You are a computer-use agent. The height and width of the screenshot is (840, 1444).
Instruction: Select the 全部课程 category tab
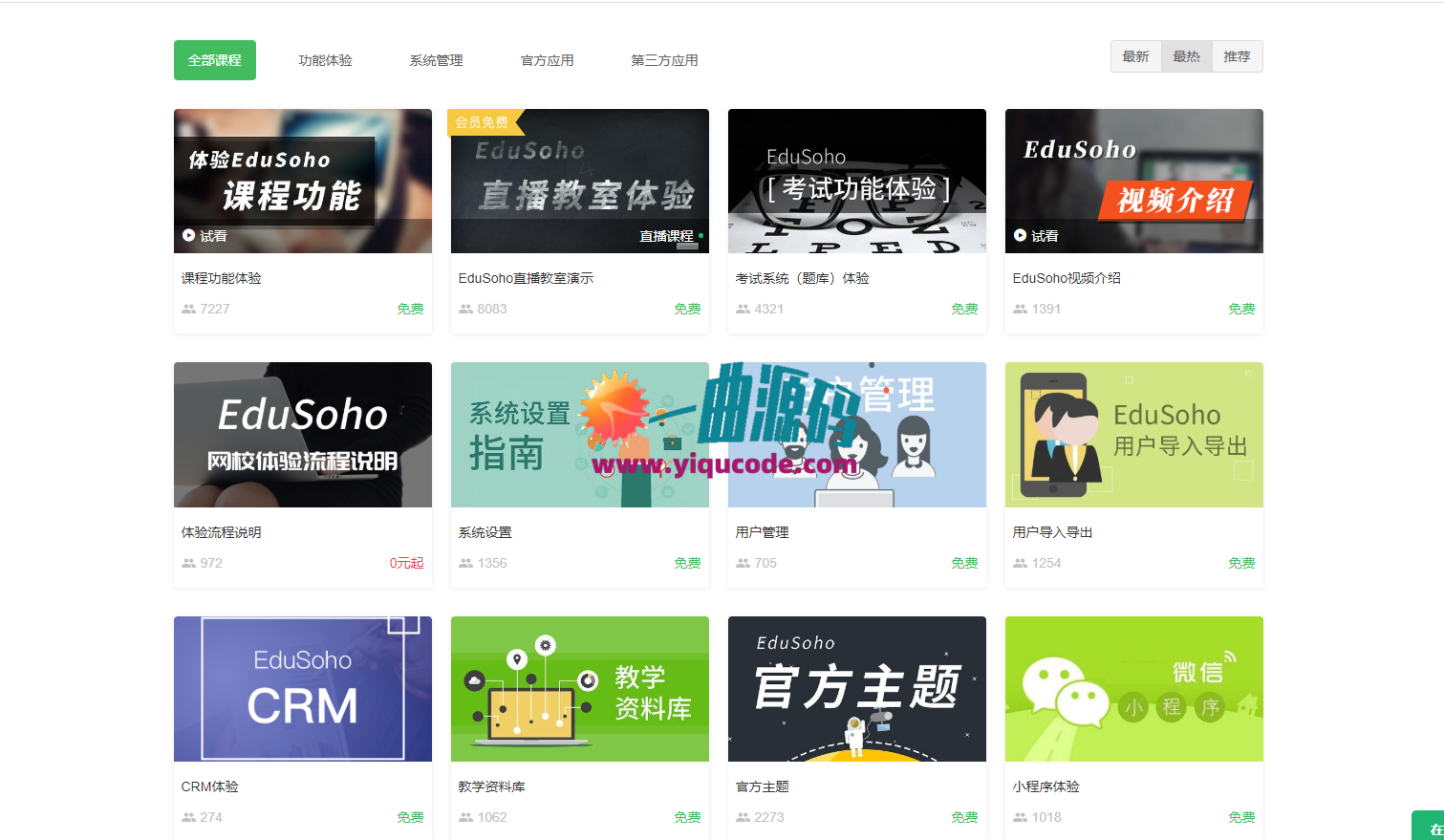point(215,60)
